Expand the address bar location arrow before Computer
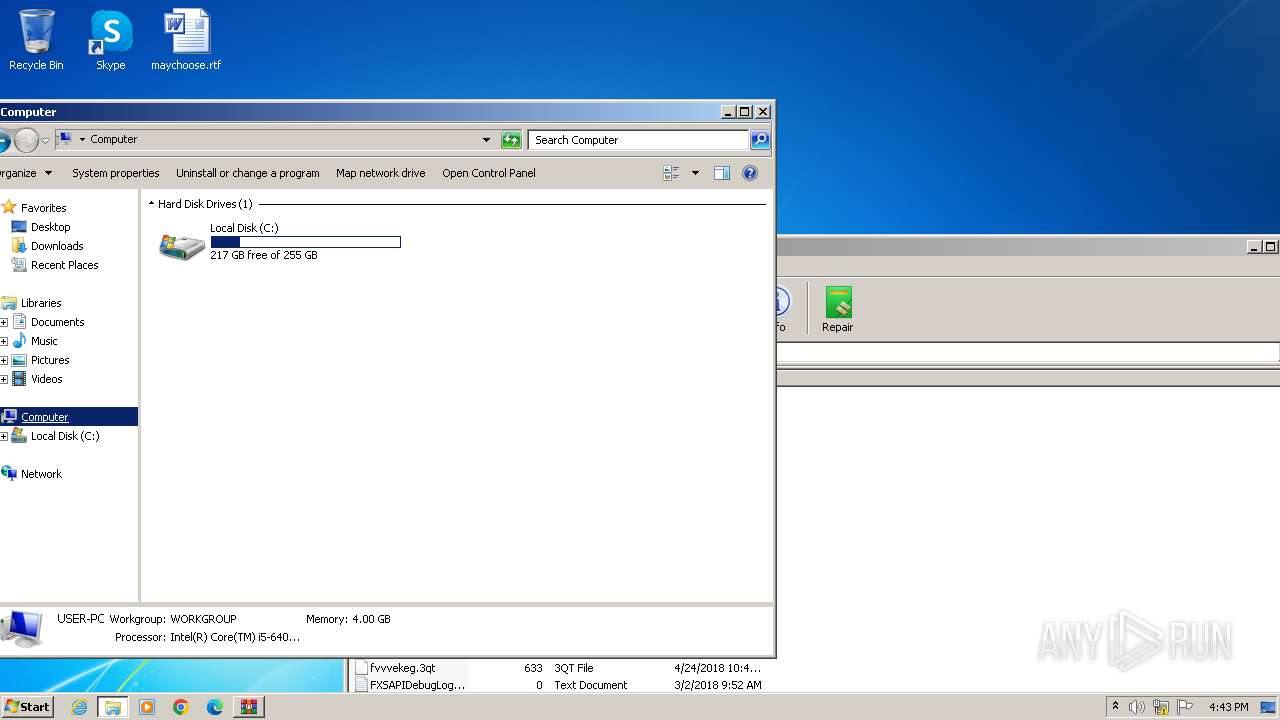1280x720 pixels. pyautogui.click(x=82, y=140)
